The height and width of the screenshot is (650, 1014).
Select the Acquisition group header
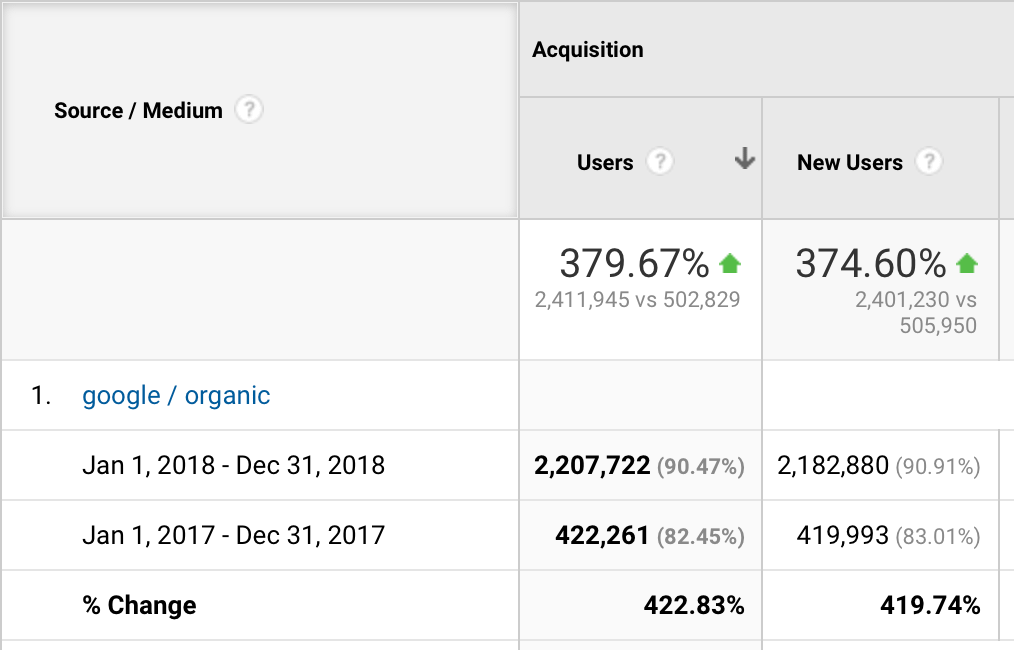588,50
